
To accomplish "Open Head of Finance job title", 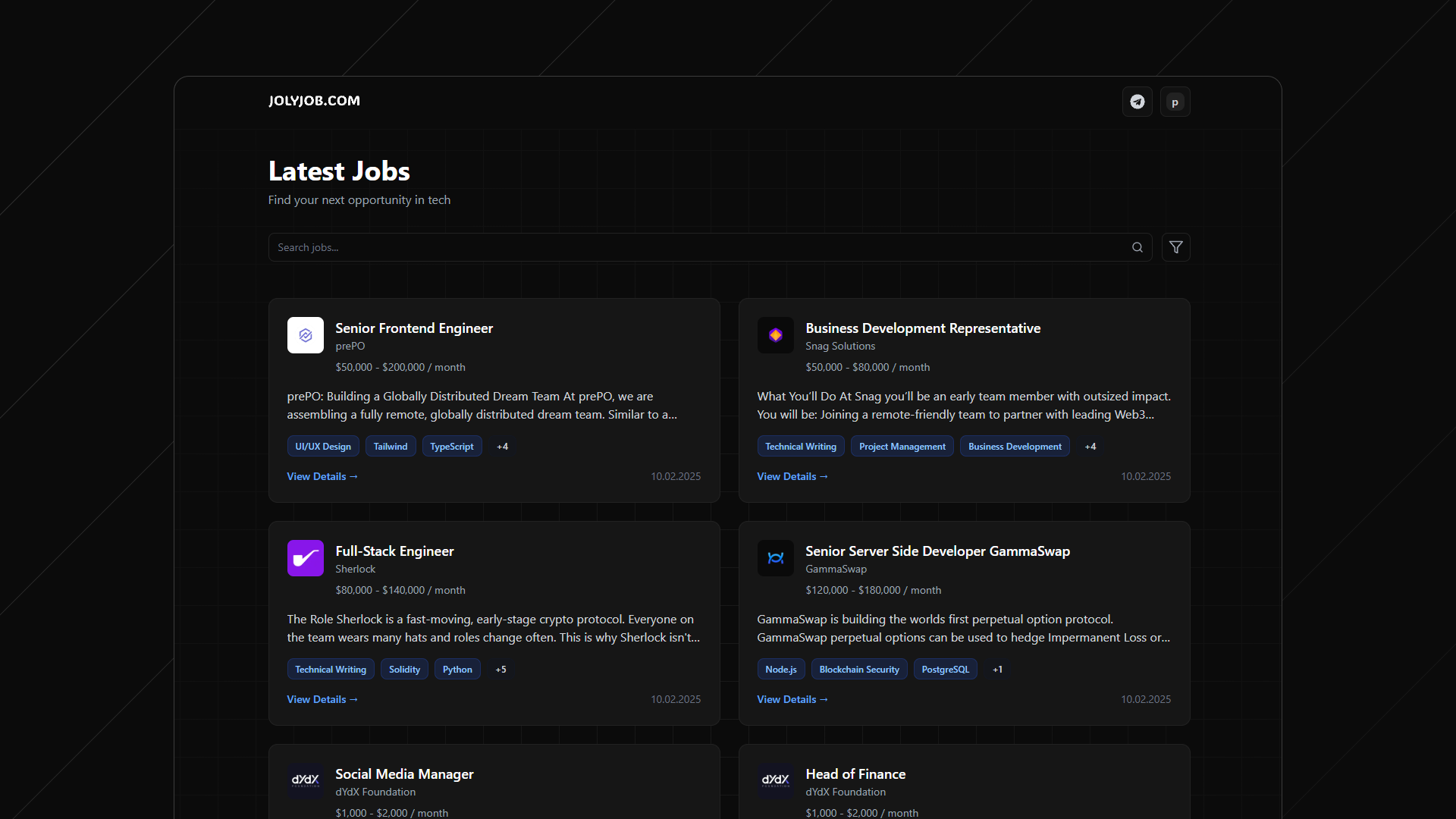I will [x=855, y=774].
